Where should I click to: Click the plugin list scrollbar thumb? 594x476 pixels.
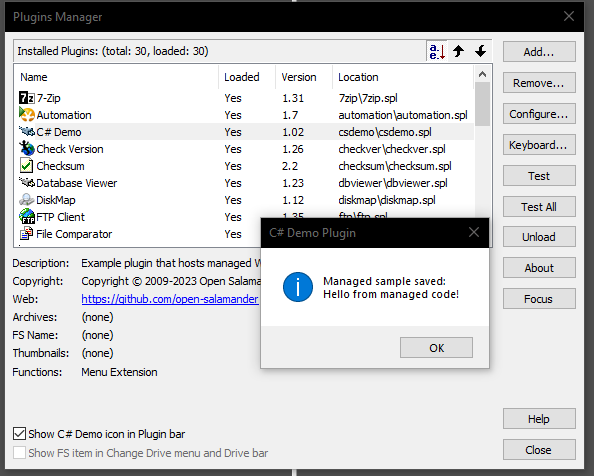point(482,104)
